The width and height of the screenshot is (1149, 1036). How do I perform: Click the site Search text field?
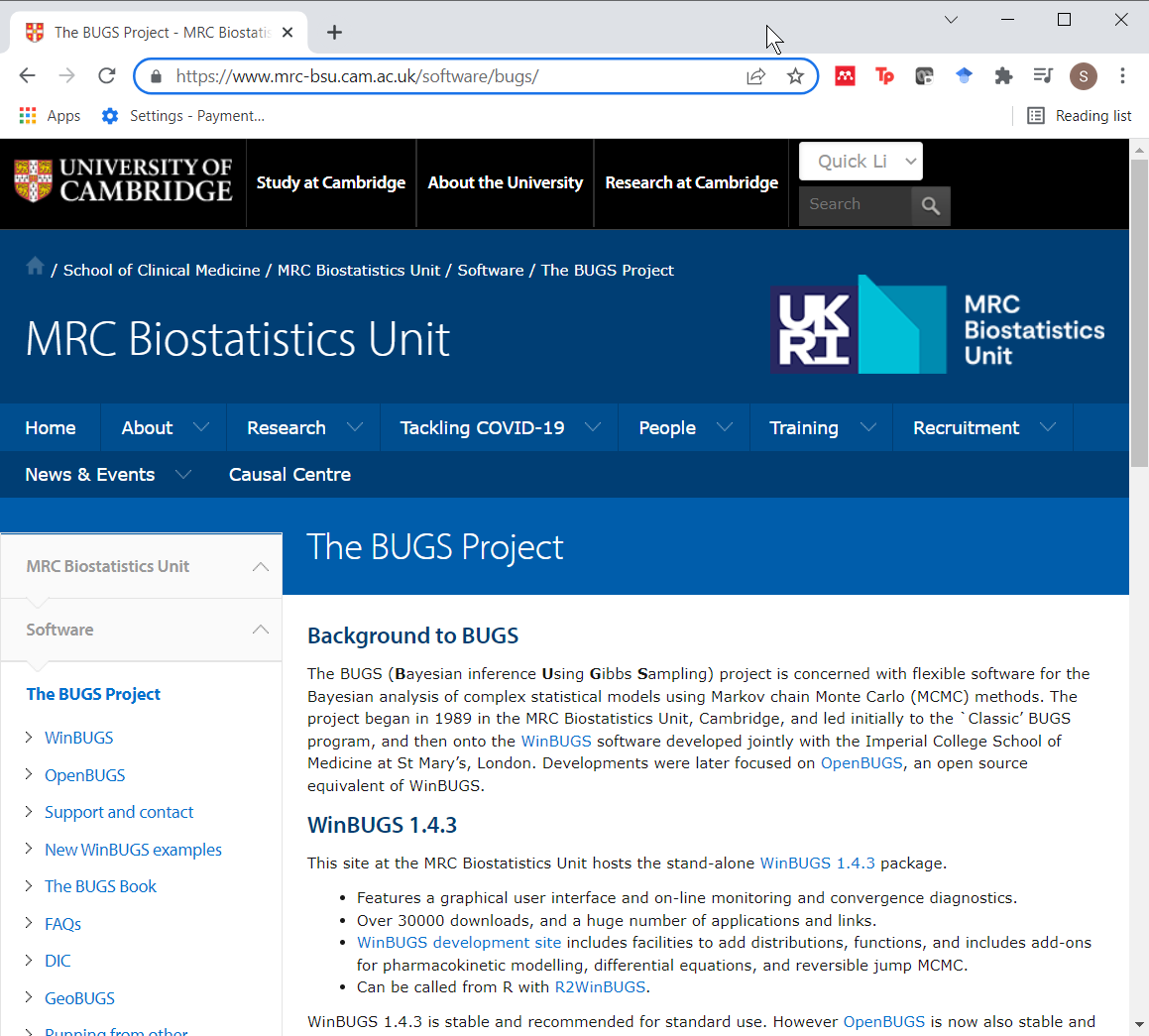(856, 206)
